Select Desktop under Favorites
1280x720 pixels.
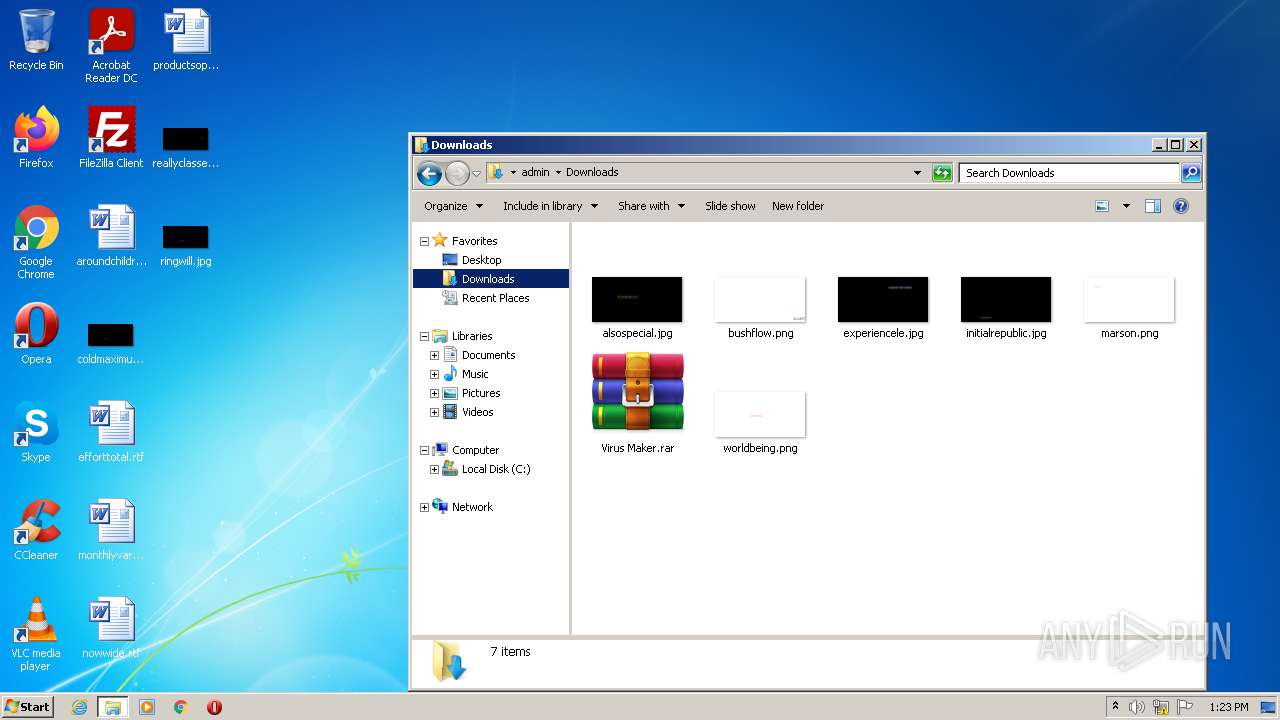[481, 260]
